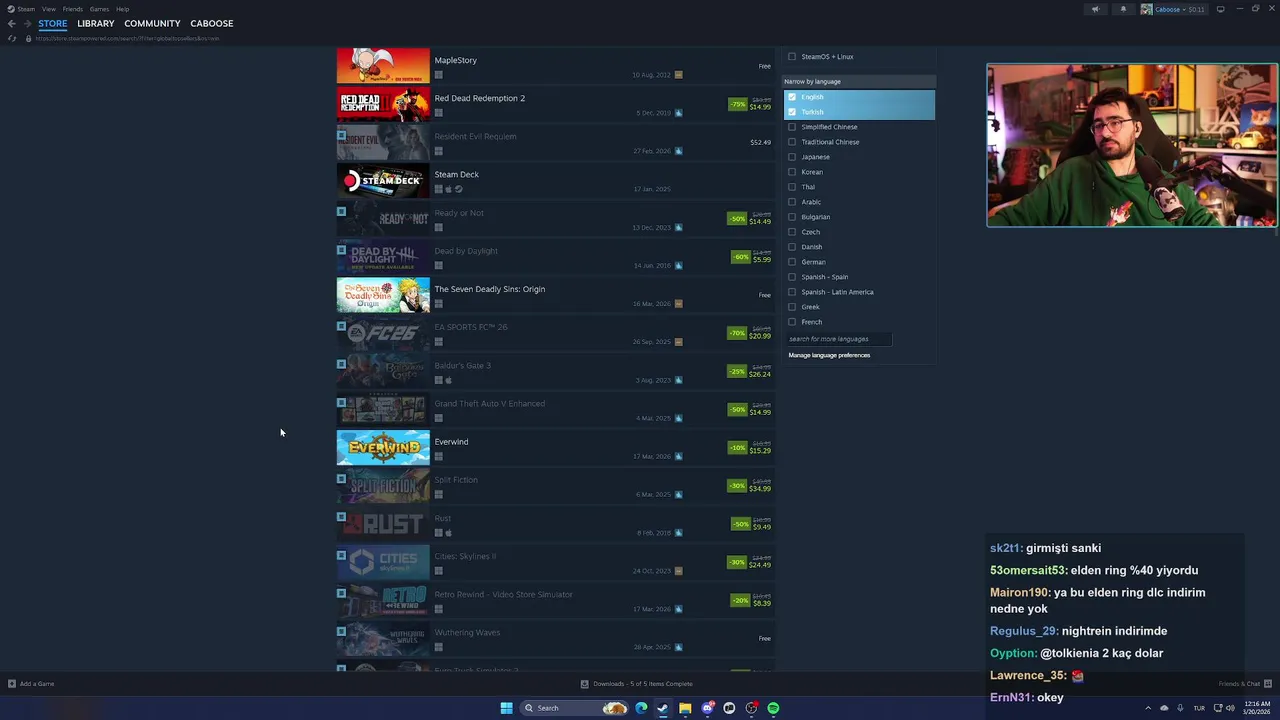Open the Games menu
This screenshot has width=1280, height=720.
point(99,9)
